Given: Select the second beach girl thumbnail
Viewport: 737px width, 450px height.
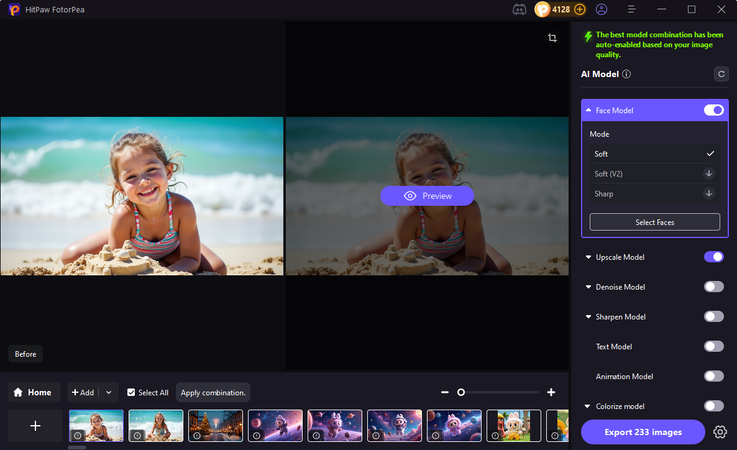Looking at the screenshot, I should 156,426.
